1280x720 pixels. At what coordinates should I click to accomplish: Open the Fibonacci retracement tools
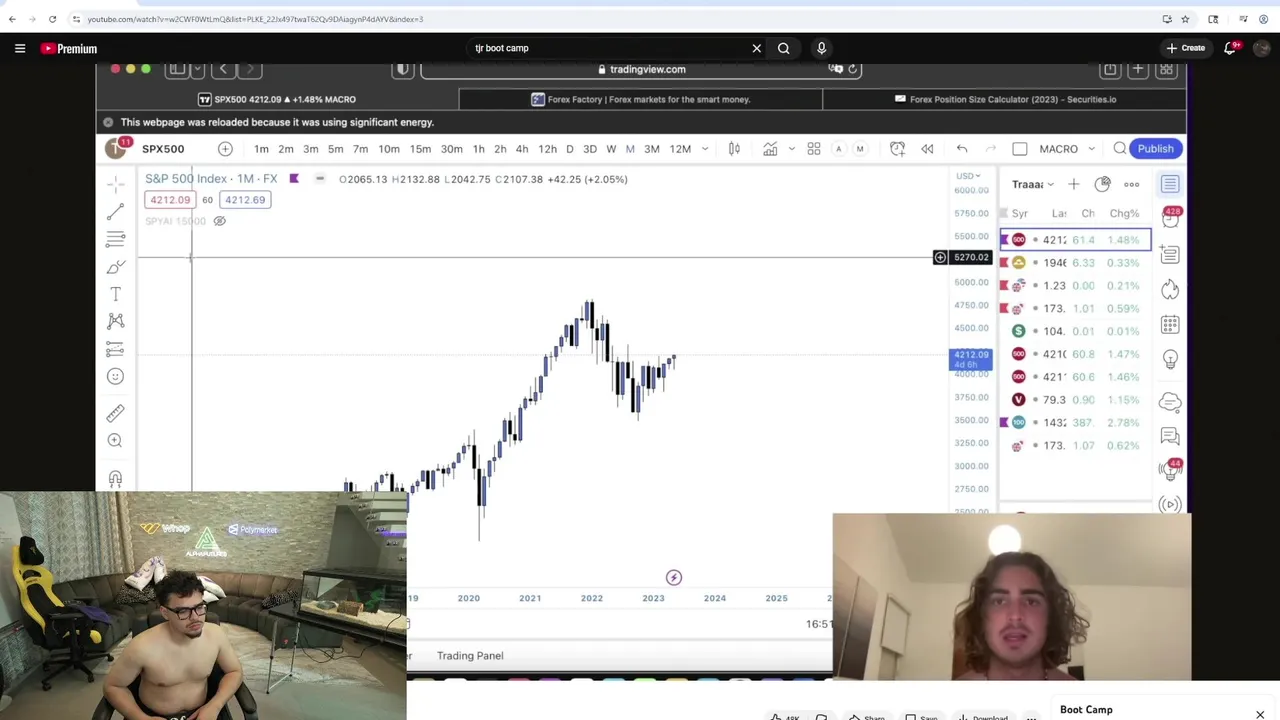point(116,239)
